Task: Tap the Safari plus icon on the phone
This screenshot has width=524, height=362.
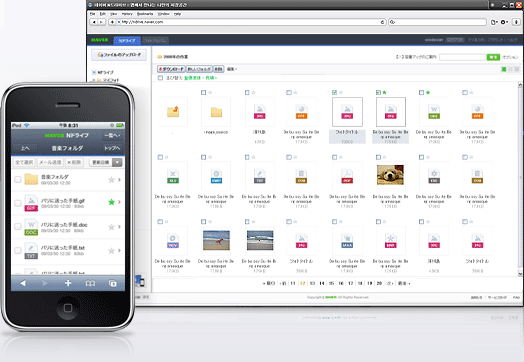Action: pos(68,283)
